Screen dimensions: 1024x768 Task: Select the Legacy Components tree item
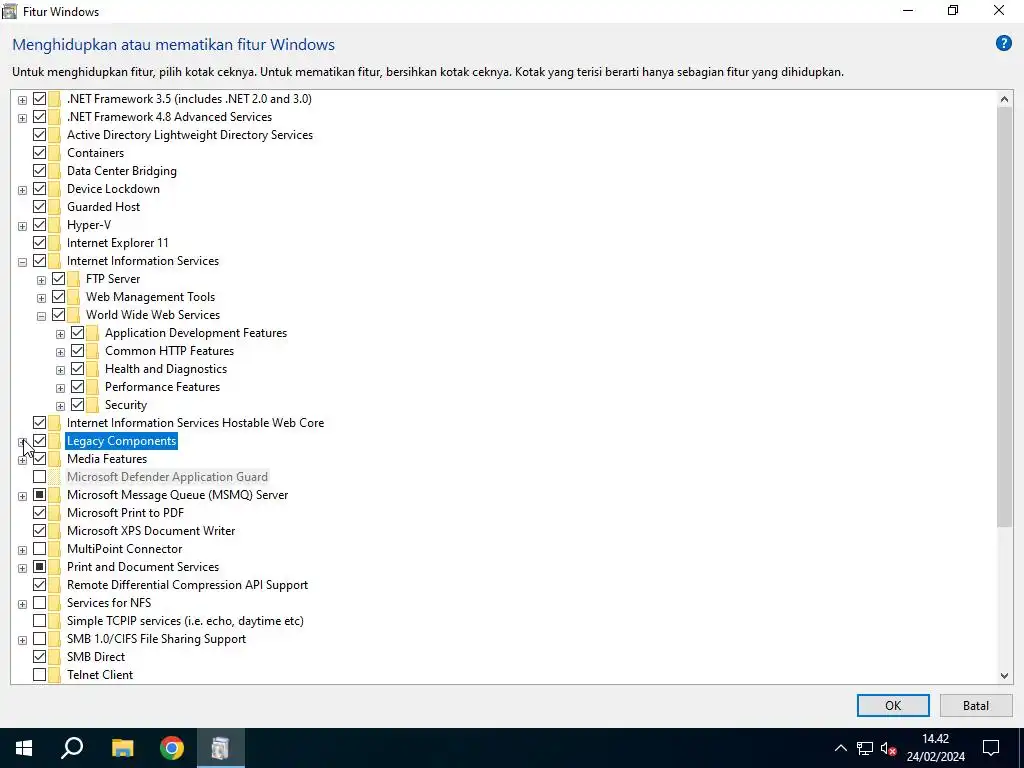121,441
